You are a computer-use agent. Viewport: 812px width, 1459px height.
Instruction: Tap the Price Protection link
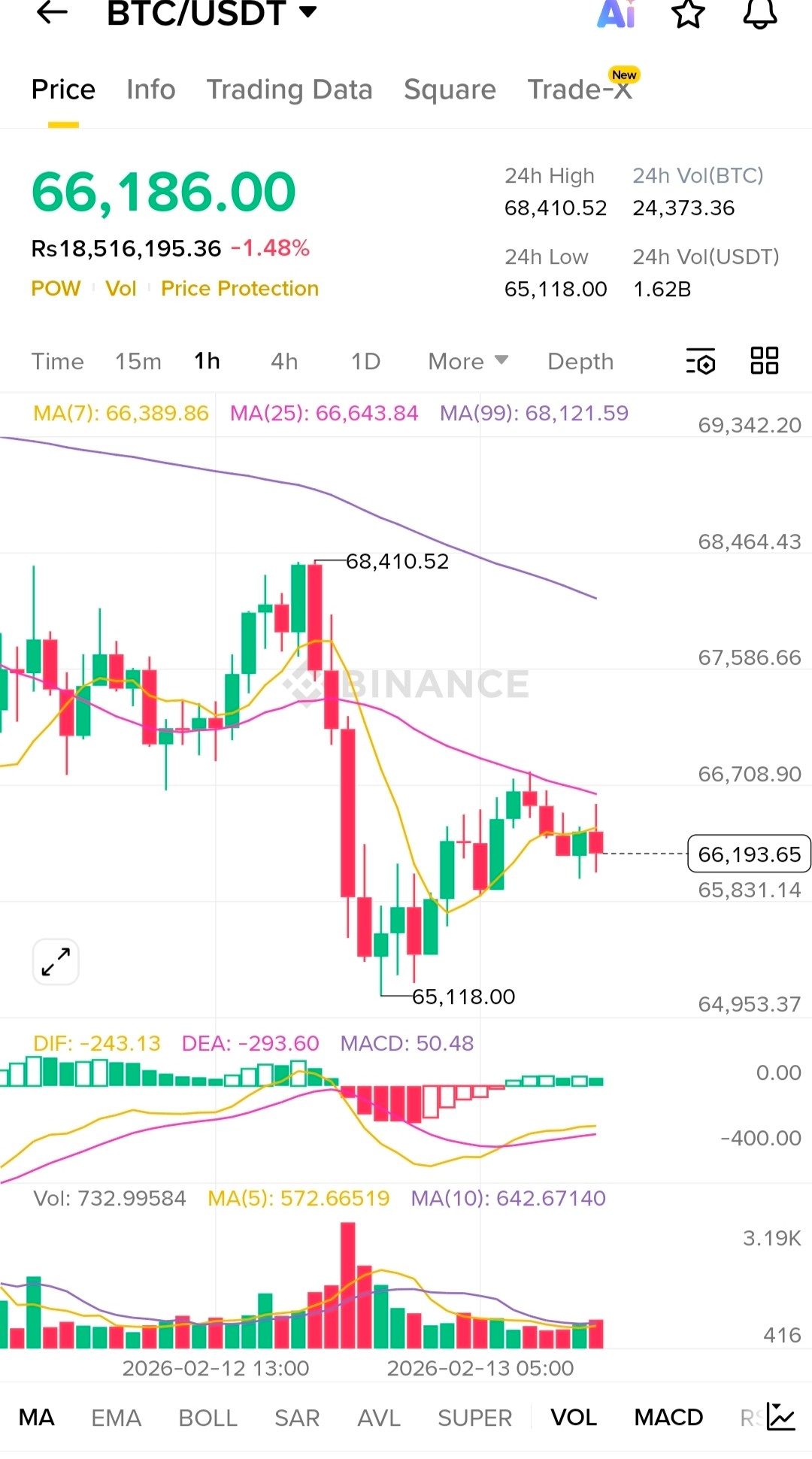tap(240, 289)
